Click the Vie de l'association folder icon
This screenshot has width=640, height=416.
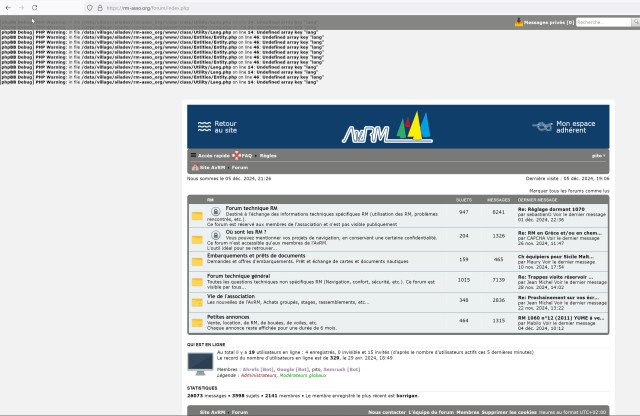pos(198,300)
